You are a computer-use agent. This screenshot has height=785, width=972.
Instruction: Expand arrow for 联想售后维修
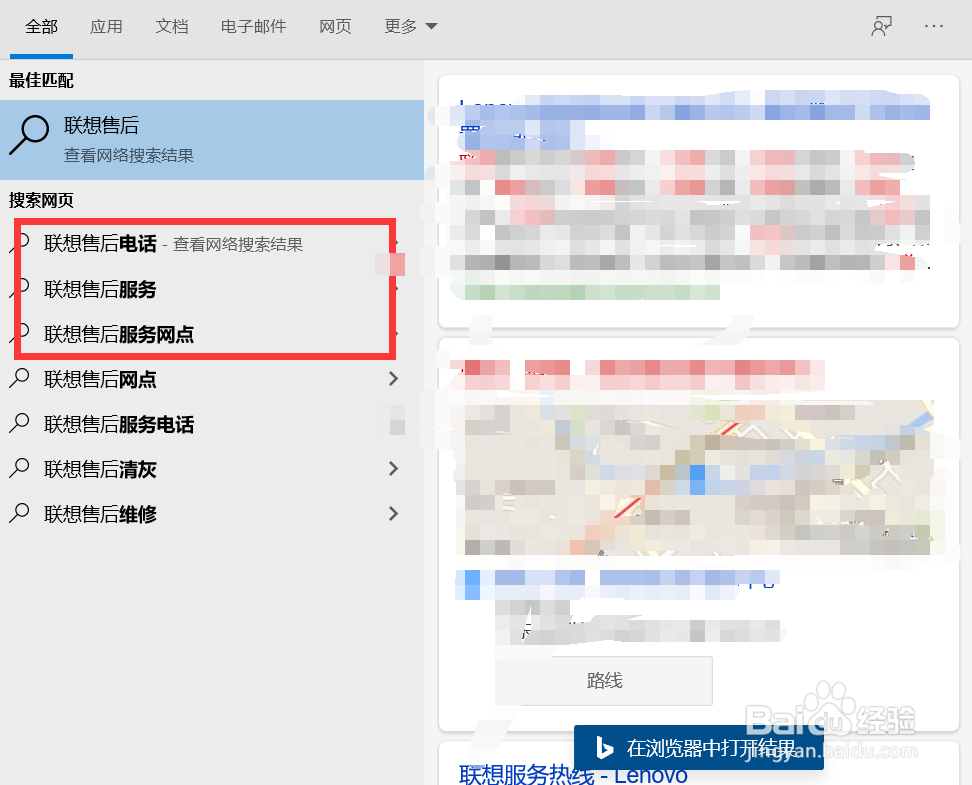pos(393,513)
